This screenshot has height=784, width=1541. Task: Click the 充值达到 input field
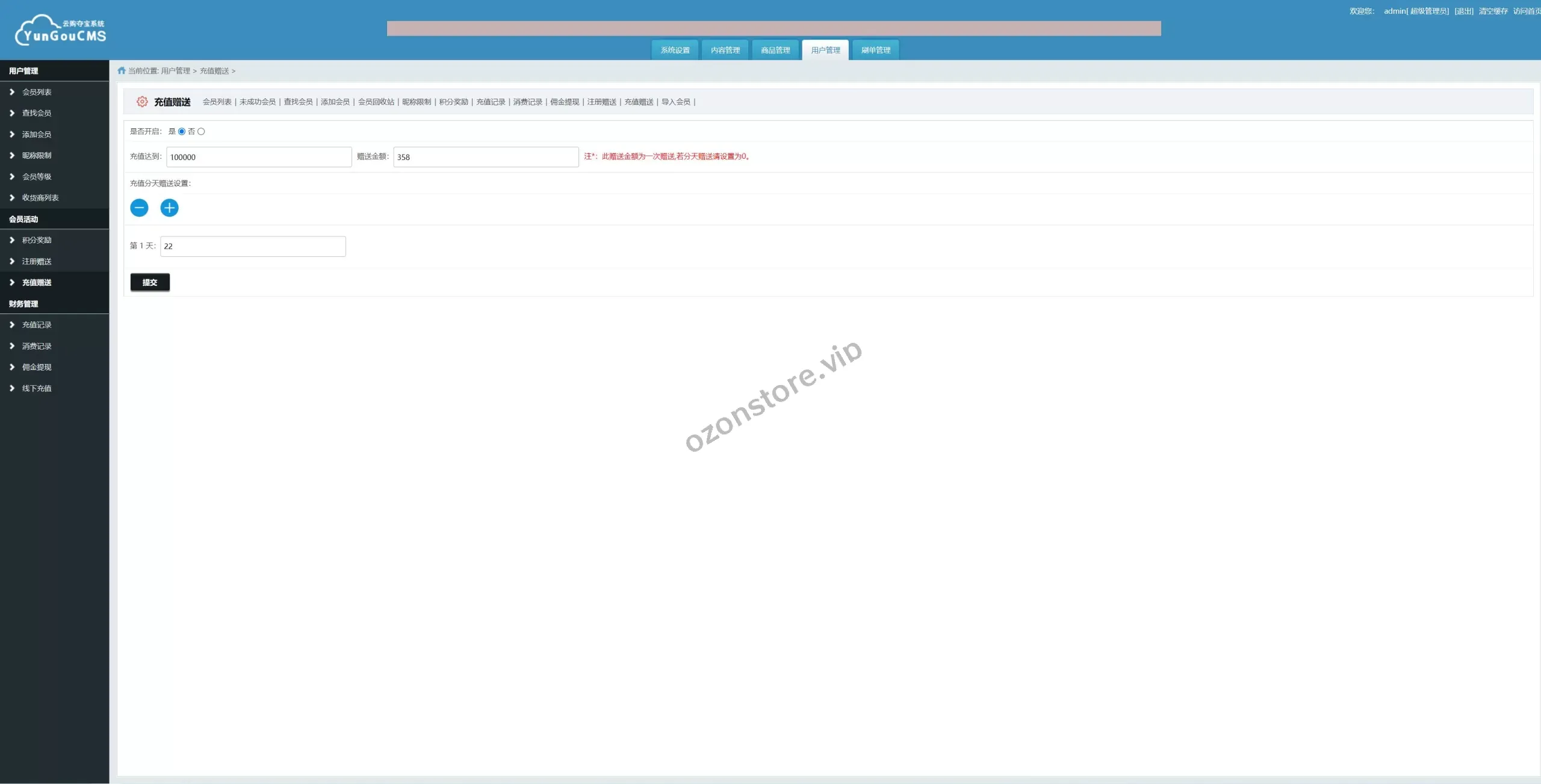pyautogui.click(x=259, y=157)
